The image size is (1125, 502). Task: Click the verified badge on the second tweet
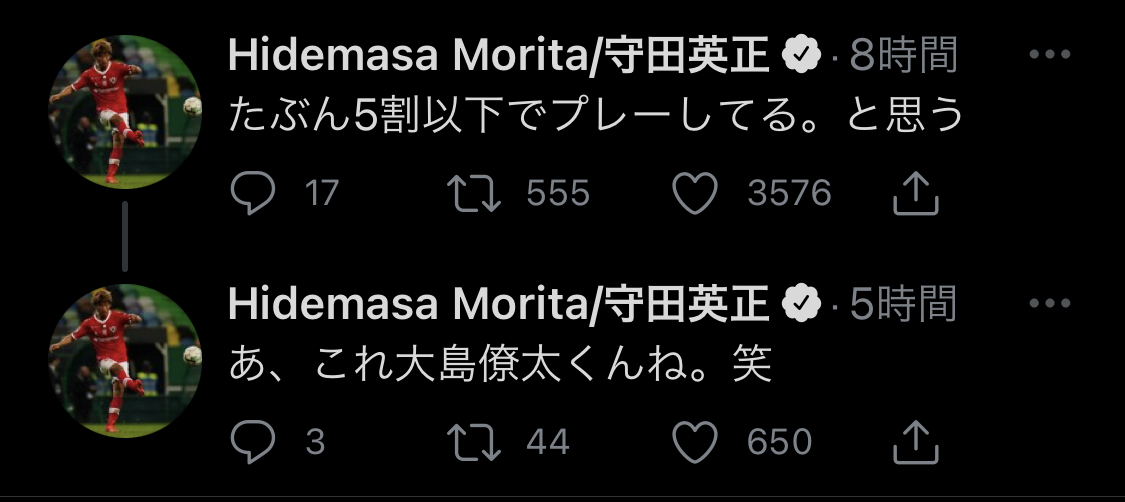[x=803, y=304]
